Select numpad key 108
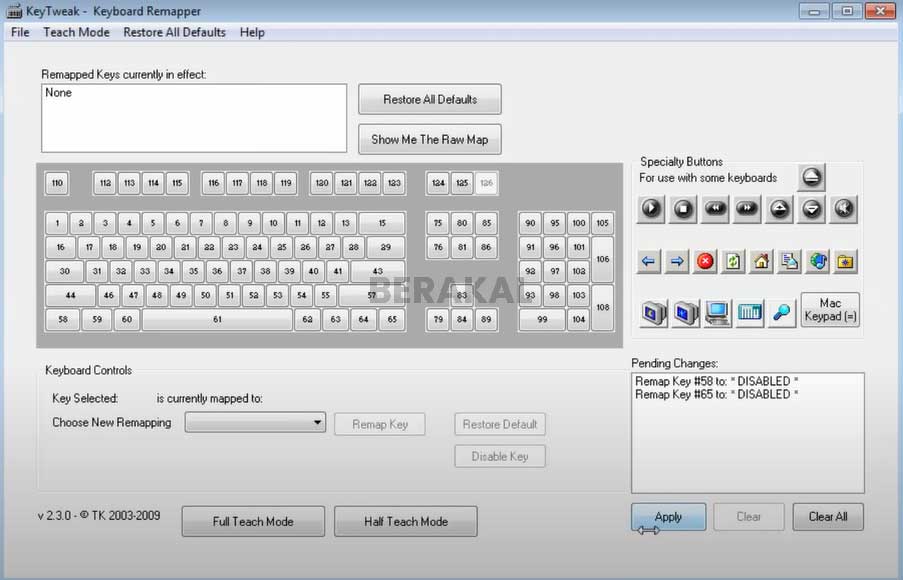The width and height of the screenshot is (903, 580). [602, 307]
